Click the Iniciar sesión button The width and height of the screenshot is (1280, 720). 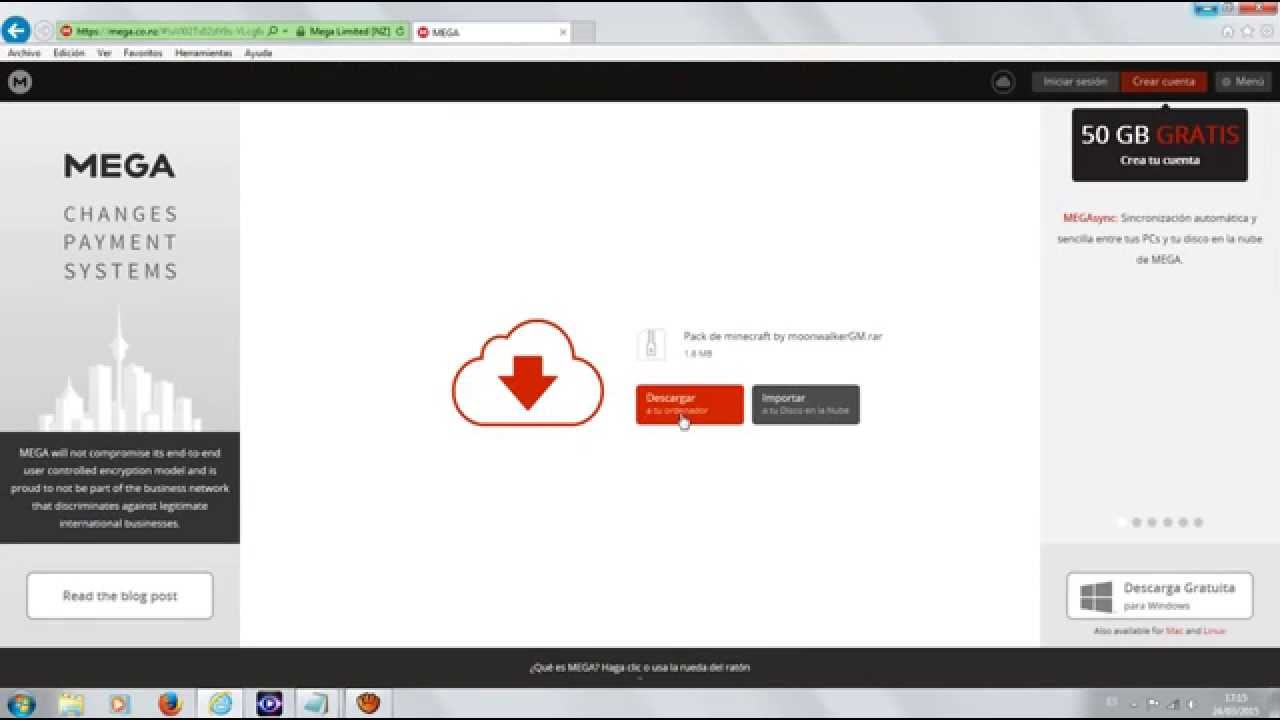[1075, 82]
